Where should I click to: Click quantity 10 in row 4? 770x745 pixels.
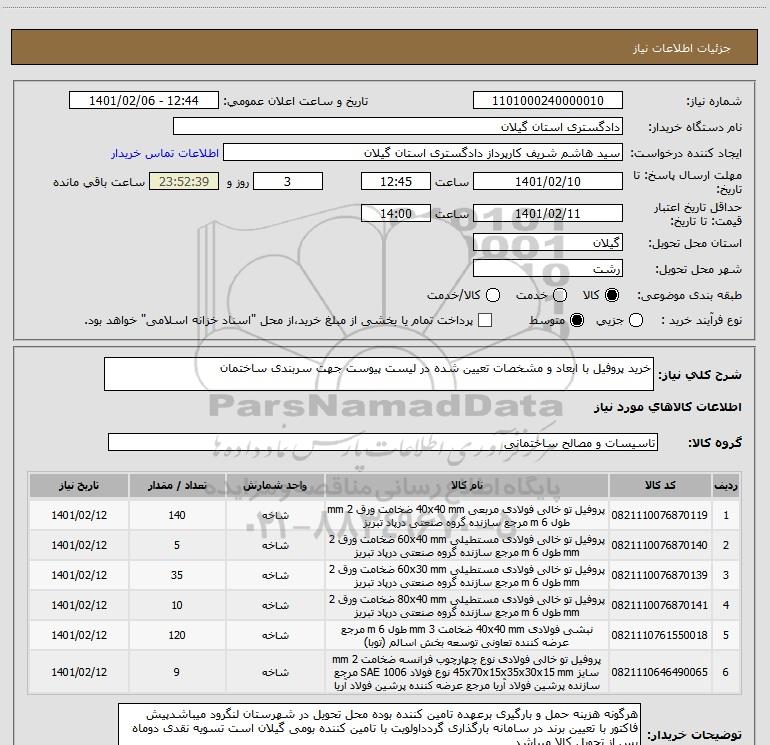point(177,605)
